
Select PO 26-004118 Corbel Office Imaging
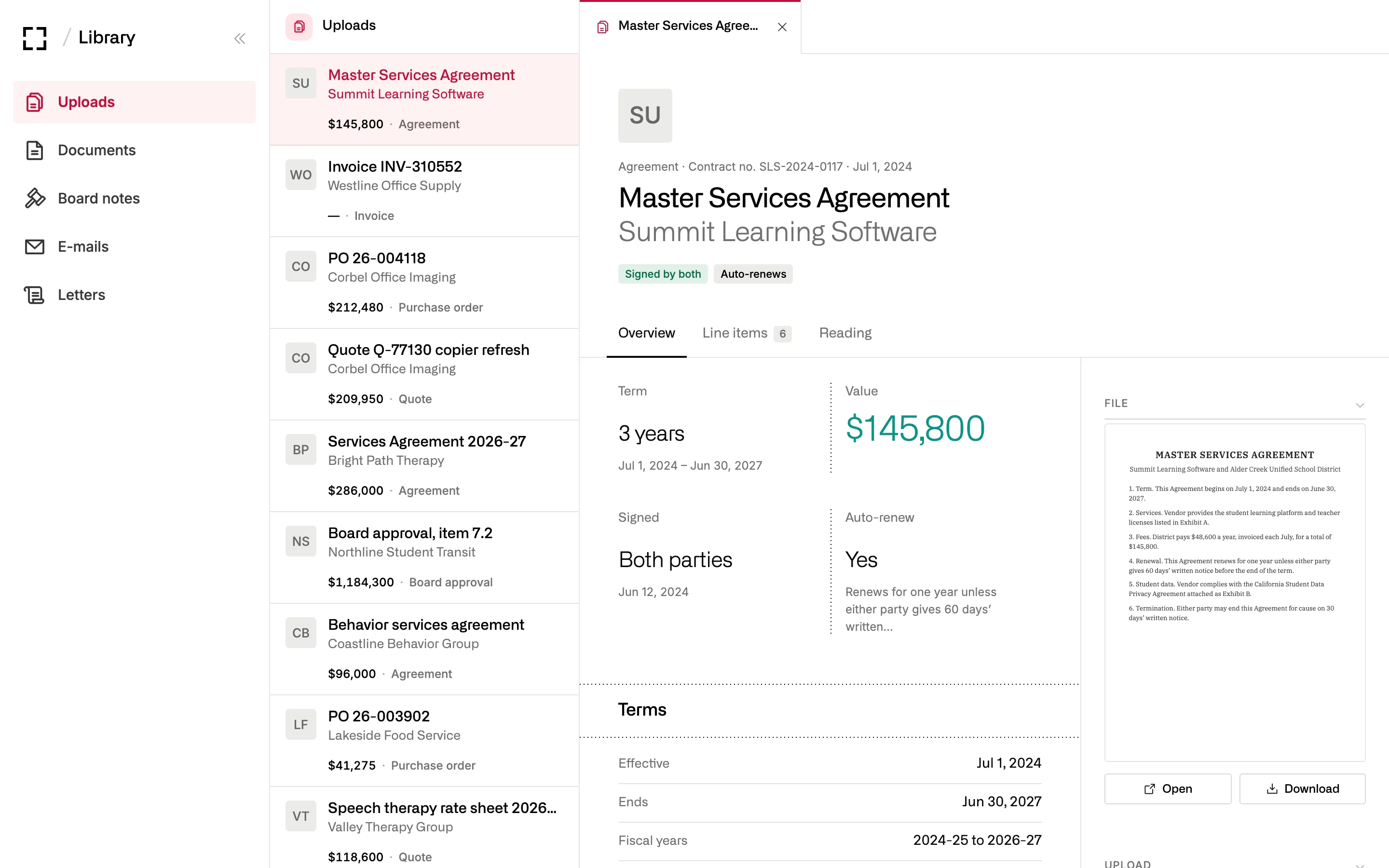(424, 283)
